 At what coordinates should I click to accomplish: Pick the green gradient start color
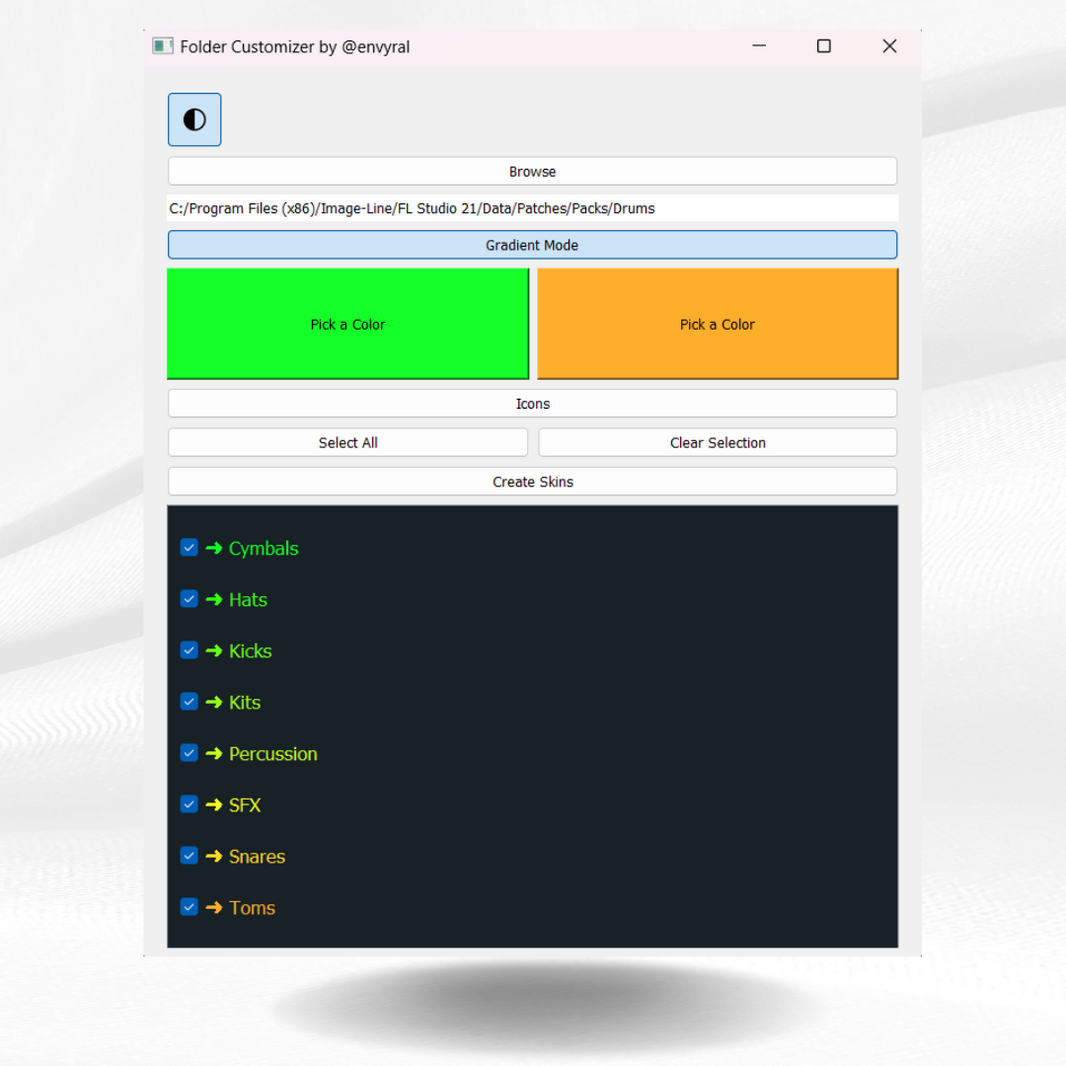pyautogui.click(x=347, y=324)
